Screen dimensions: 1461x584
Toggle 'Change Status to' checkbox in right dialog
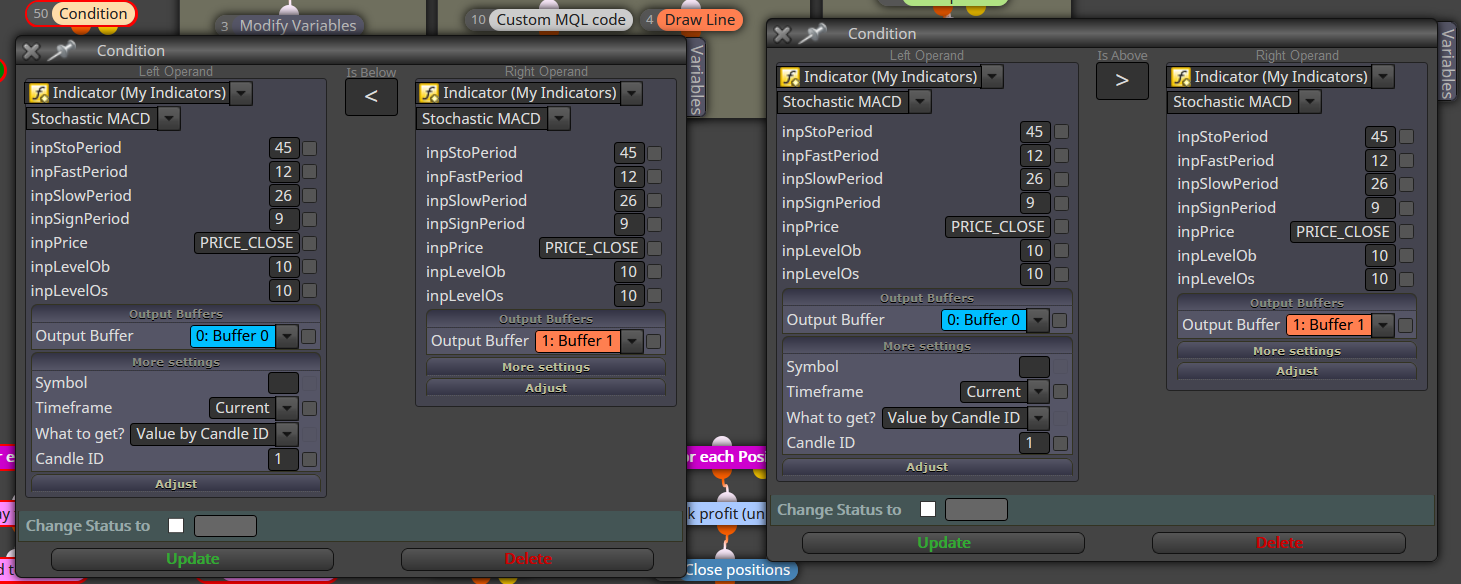(x=928, y=509)
